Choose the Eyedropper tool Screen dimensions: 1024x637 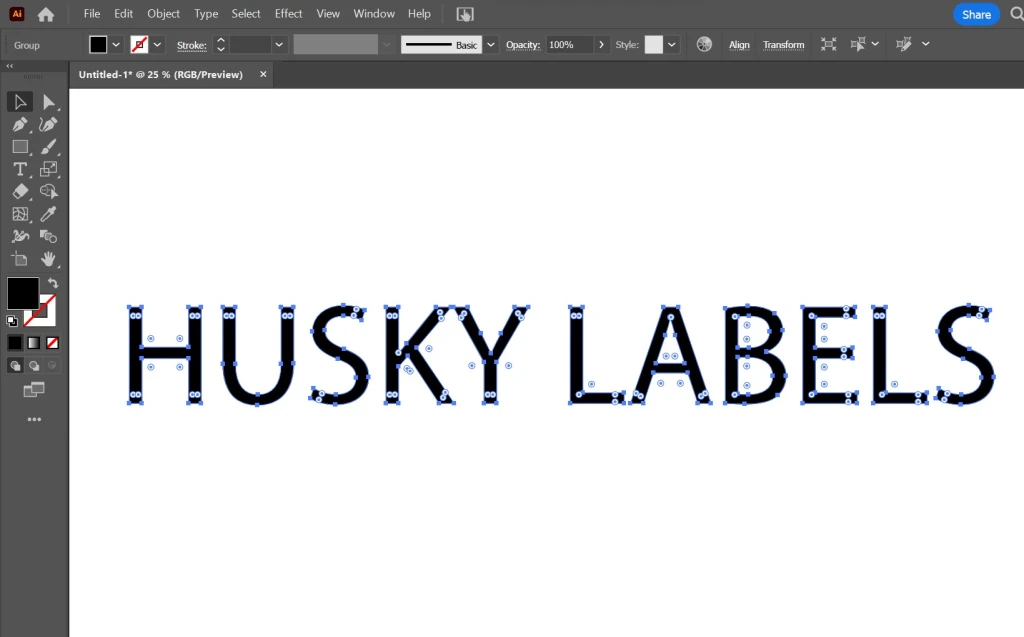pos(48,214)
